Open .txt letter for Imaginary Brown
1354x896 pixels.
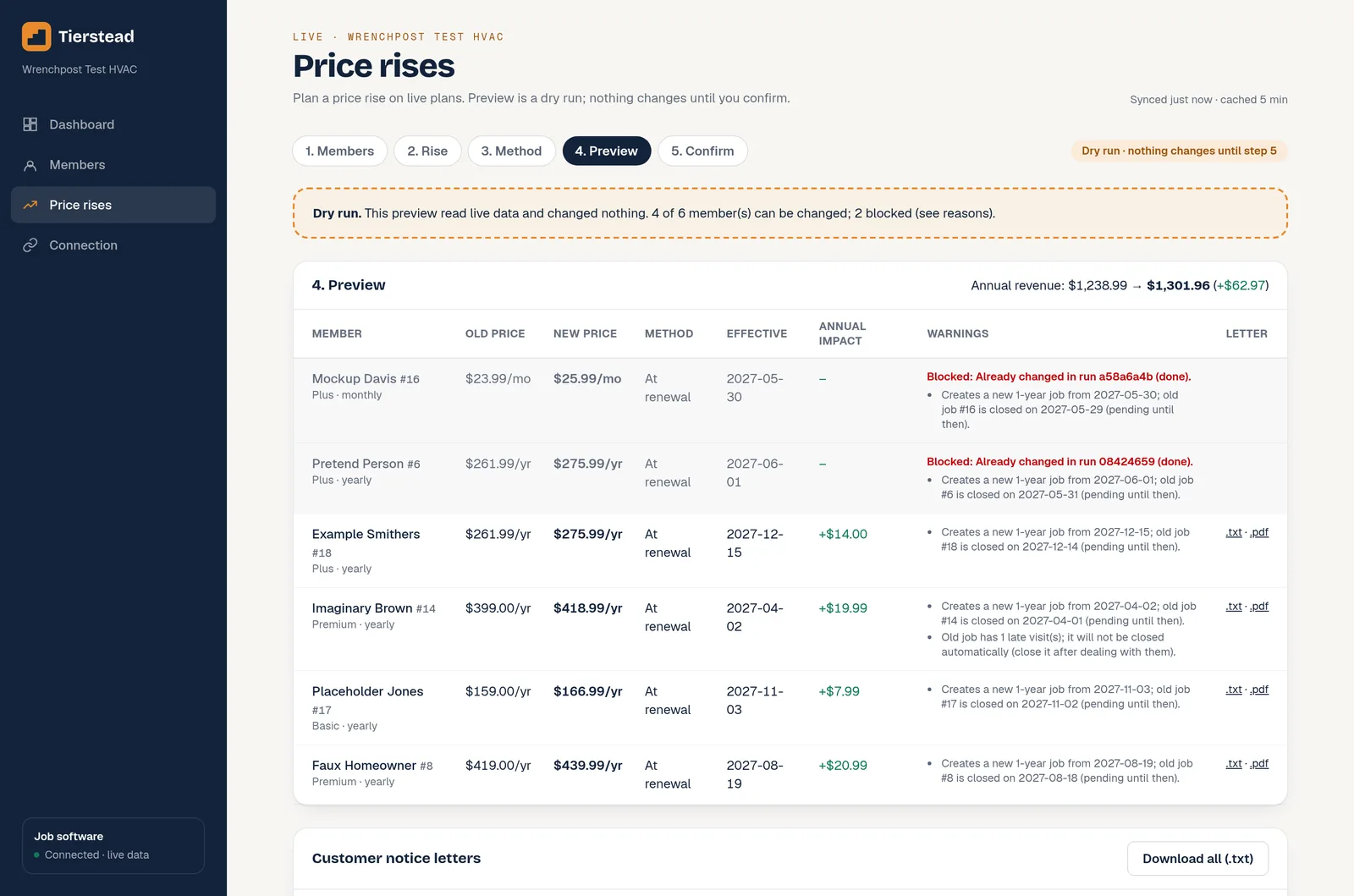(x=1234, y=606)
